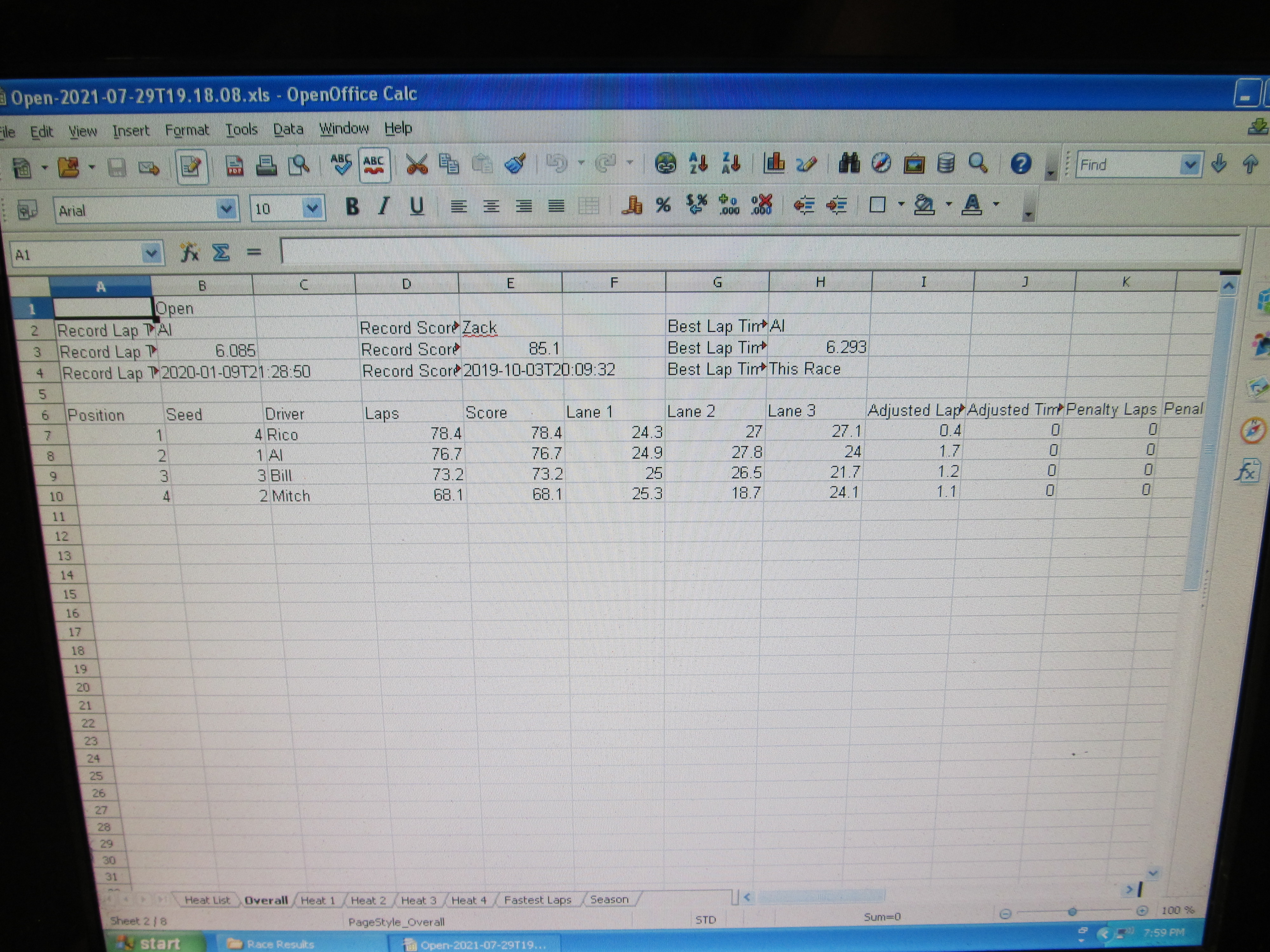Toggle Show Draw Functions icon
This screenshot has height=952, width=1270.
(x=806, y=164)
